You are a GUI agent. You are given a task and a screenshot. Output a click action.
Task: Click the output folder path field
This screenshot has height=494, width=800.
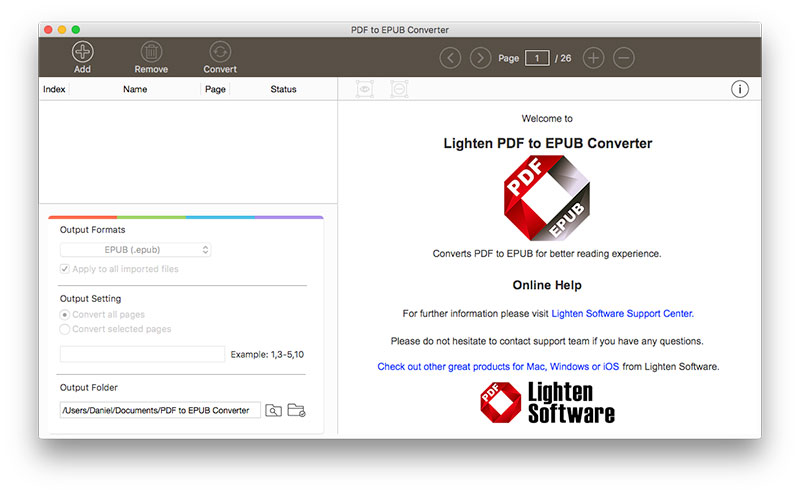160,410
